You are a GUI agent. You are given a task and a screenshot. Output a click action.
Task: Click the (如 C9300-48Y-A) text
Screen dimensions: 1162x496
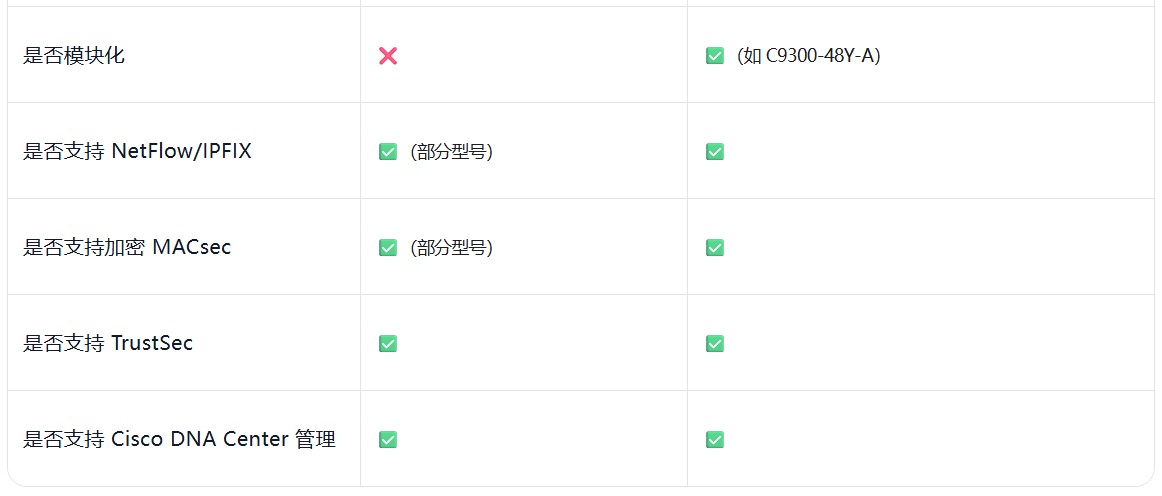[x=808, y=56]
